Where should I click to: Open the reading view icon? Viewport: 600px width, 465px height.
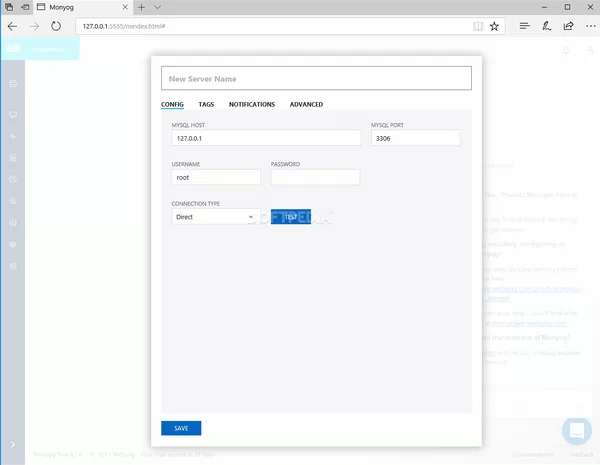(x=478, y=26)
